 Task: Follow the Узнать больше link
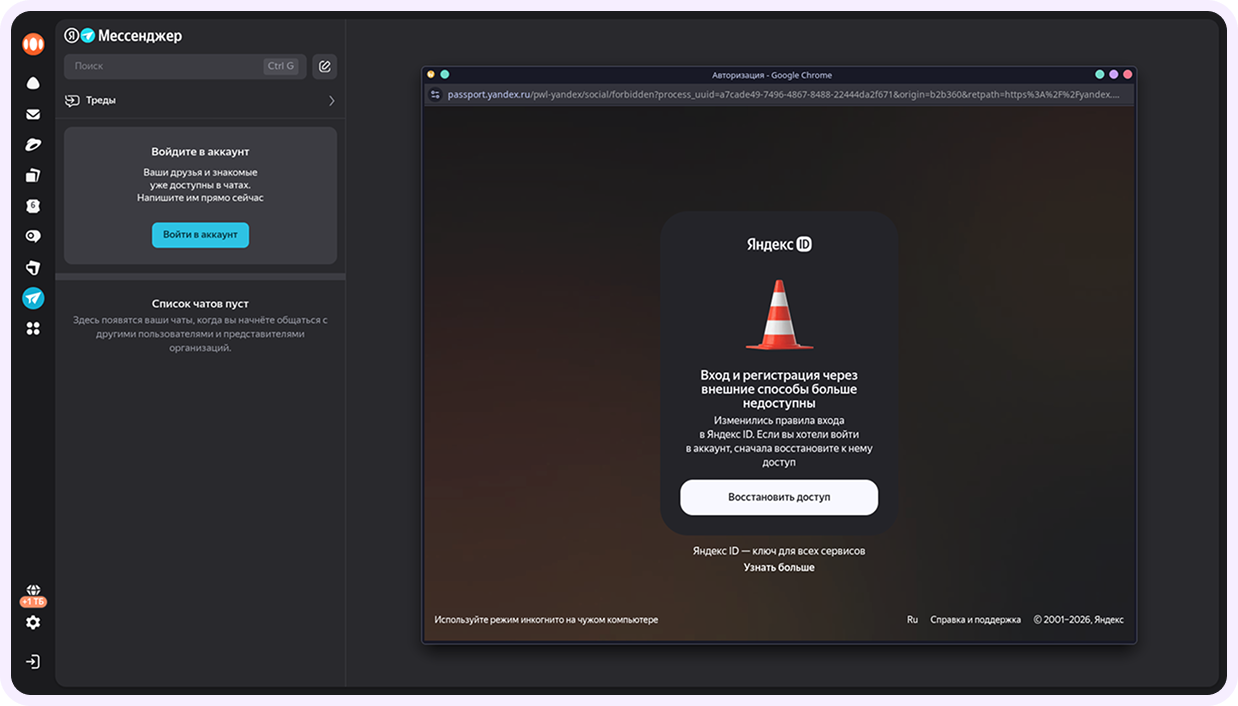click(779, 567)
